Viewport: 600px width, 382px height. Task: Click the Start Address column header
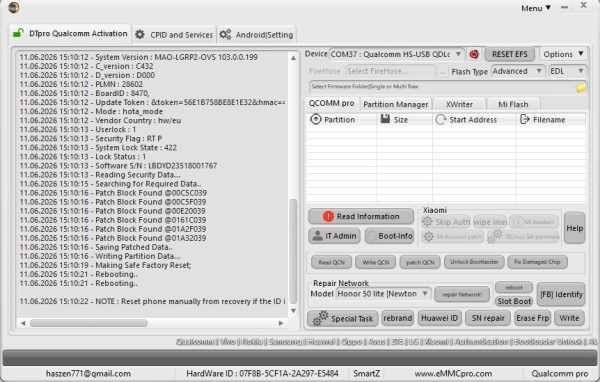(x=474, y=120)
